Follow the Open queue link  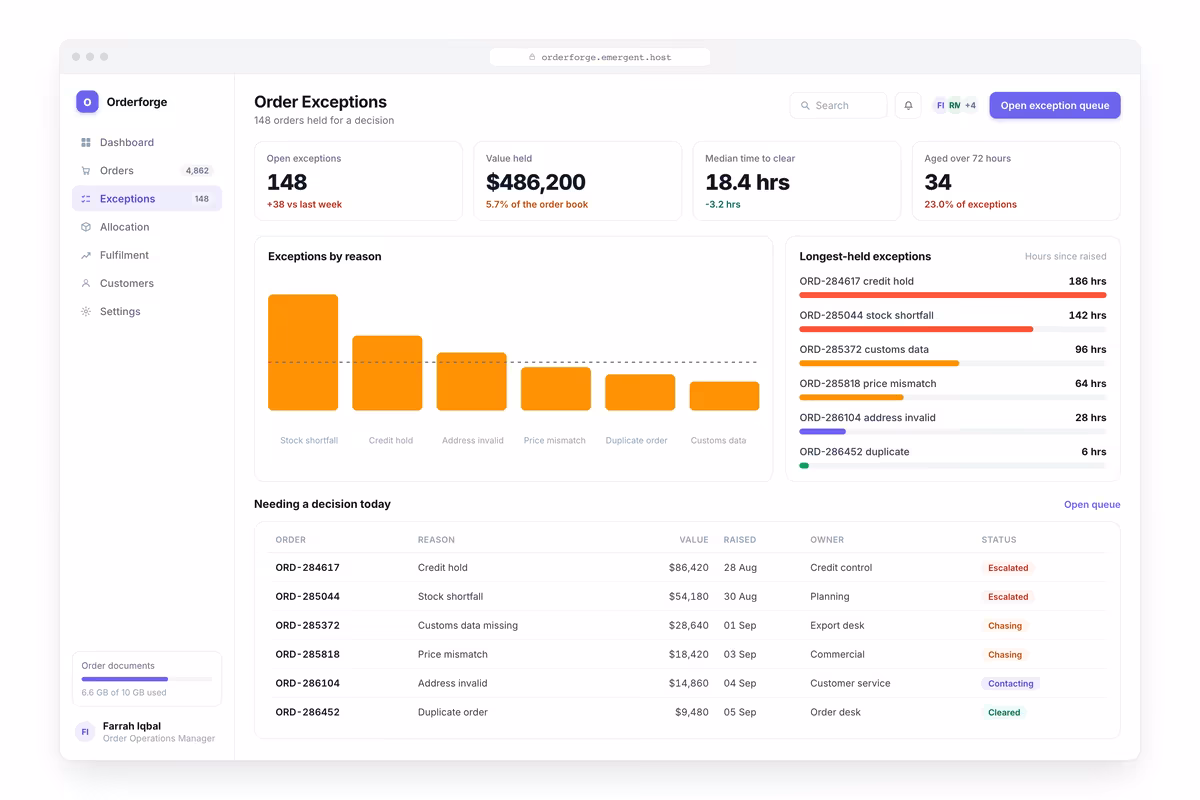[1092, 505]
